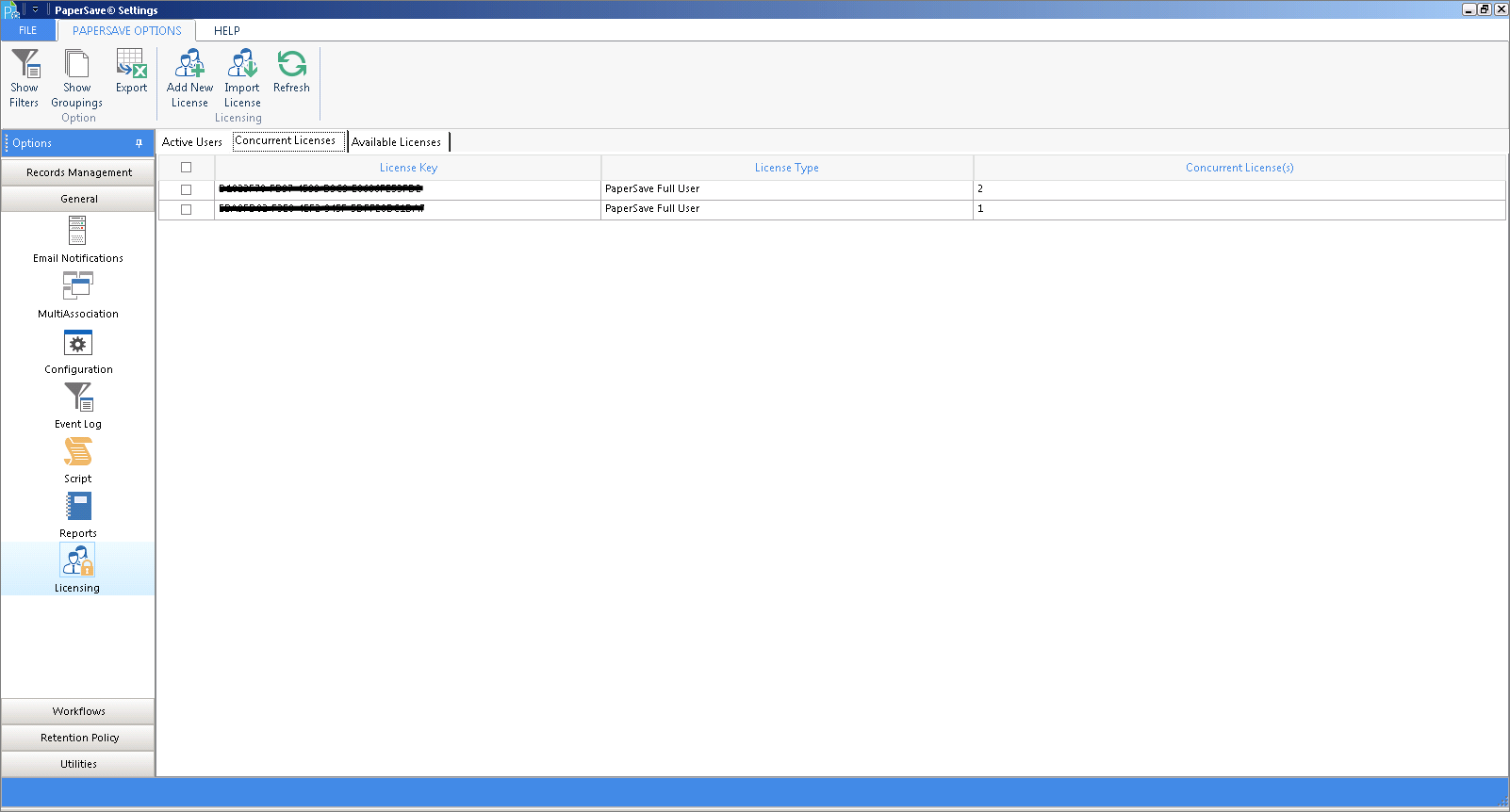Expand the Records Management section
The width and height of the screenshot is (1510, 812).
(78, 172)
